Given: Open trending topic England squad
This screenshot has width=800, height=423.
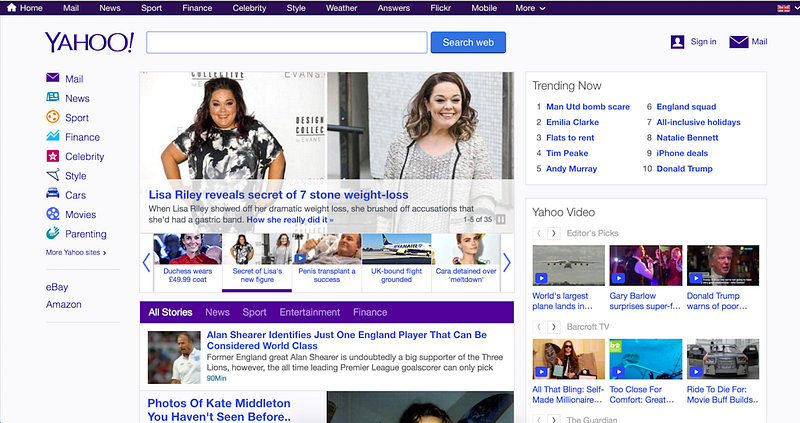Looking at the screenshot, I should coord(686,107).
